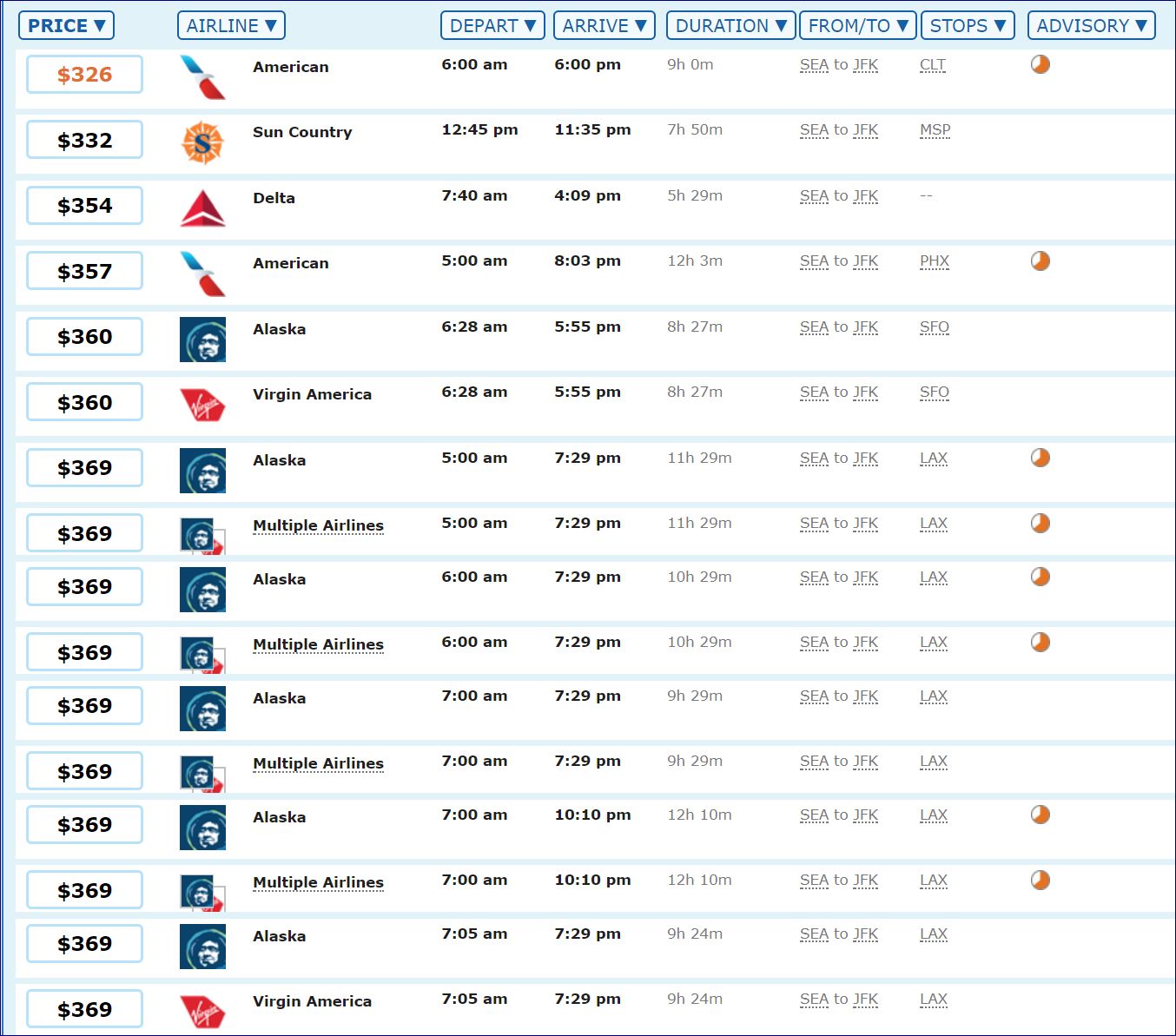The height and width of the screenshot is (1036, 1176).
Task: Open the ADVISORY column dropdown
Action: pos(1091,26)
